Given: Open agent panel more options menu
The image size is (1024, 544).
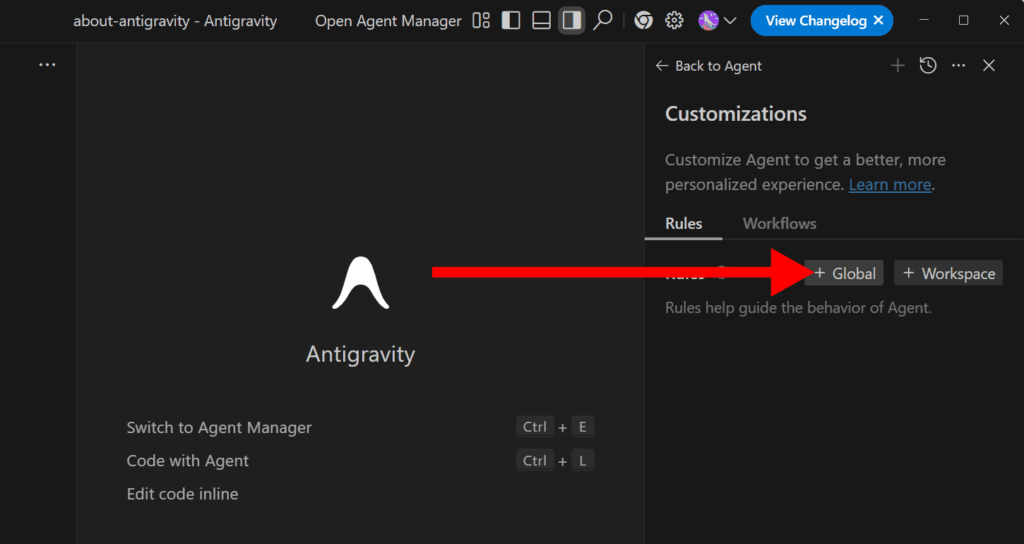Looking at the screenshot, I should 958,66.
